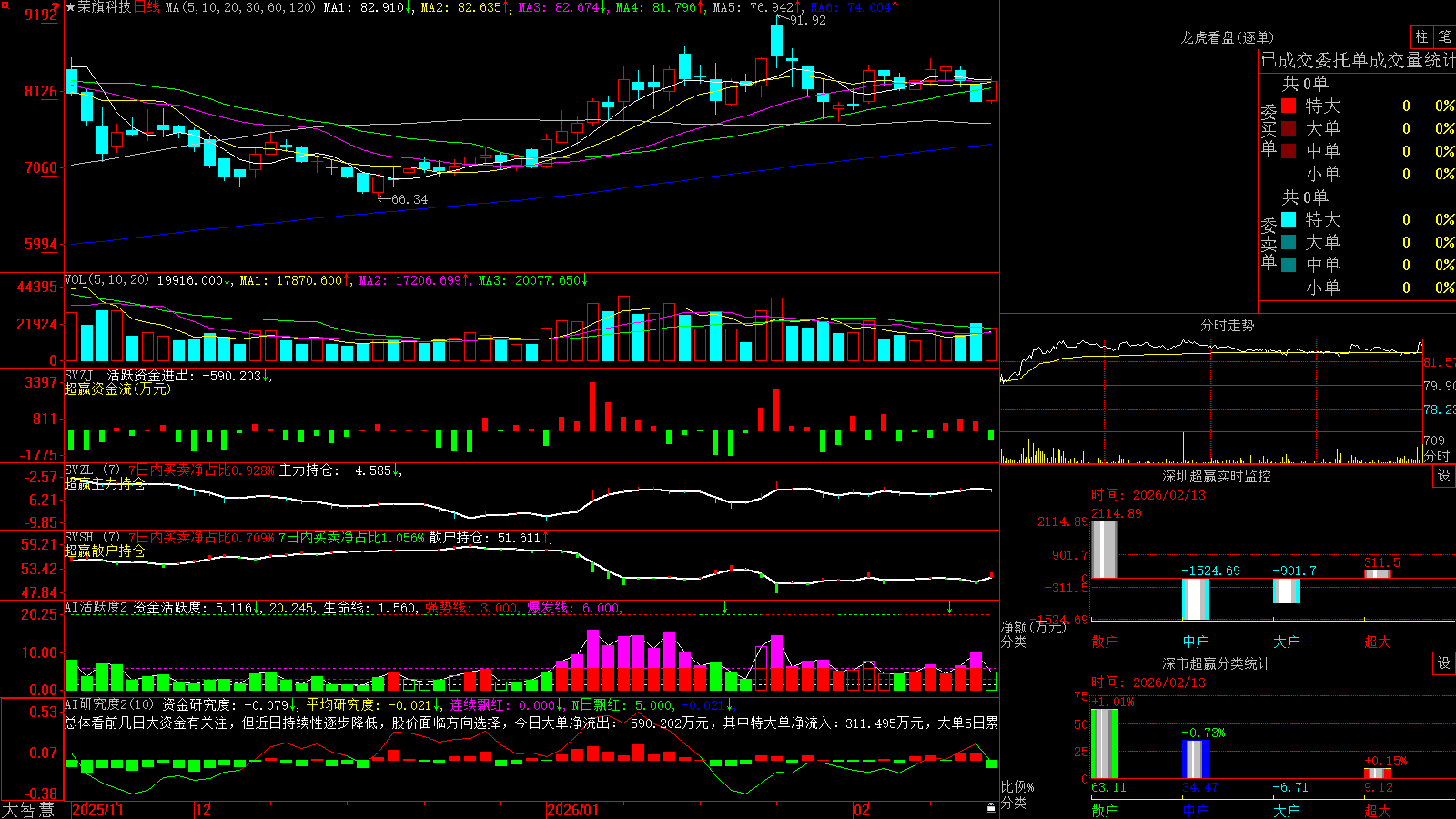Click the AI活跃度2 indicator name
Viewport: 1456px width, 819px height.
tap(96, 607)
